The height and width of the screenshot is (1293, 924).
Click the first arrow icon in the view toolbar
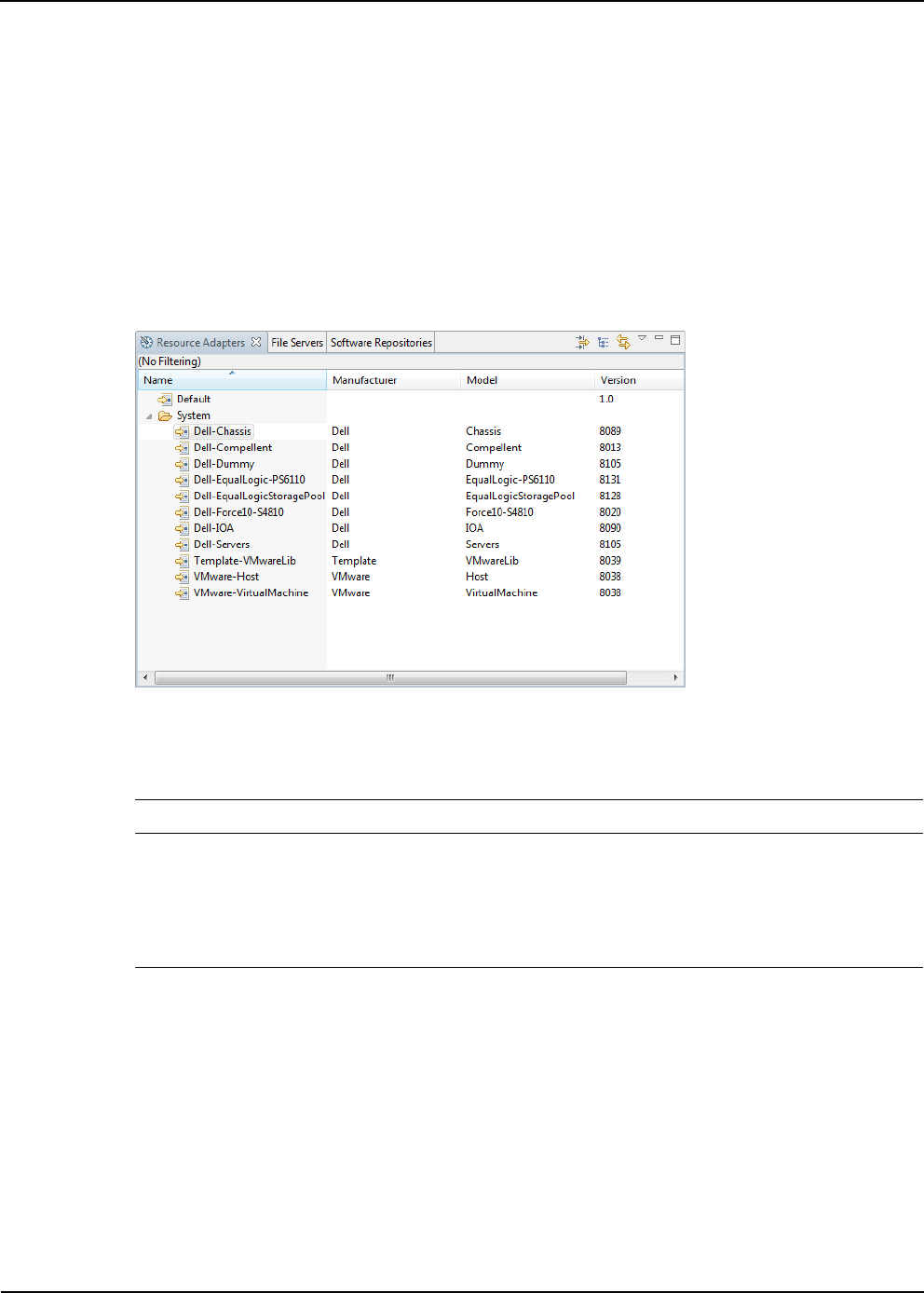tap(582, 342)
